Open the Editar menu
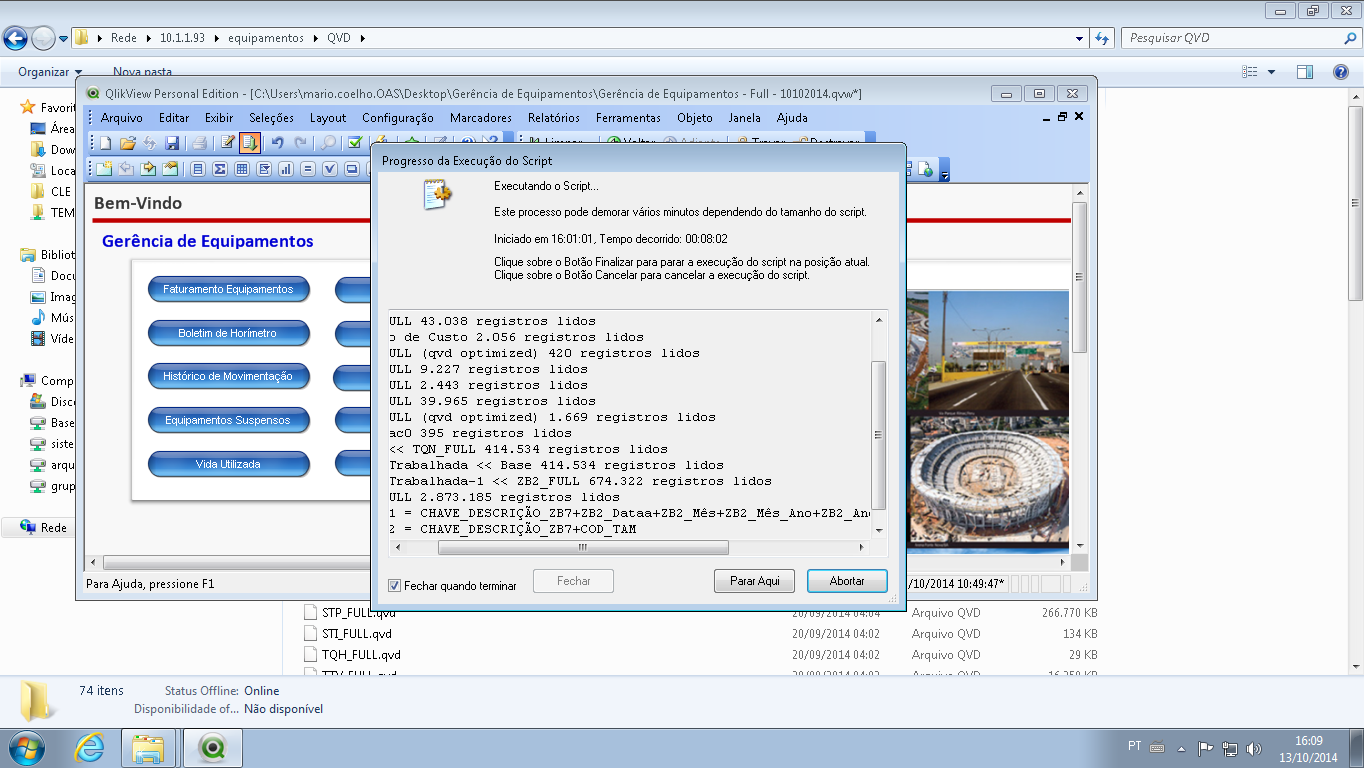Screen dimensions: 1364x768 [x=174, y=117]
